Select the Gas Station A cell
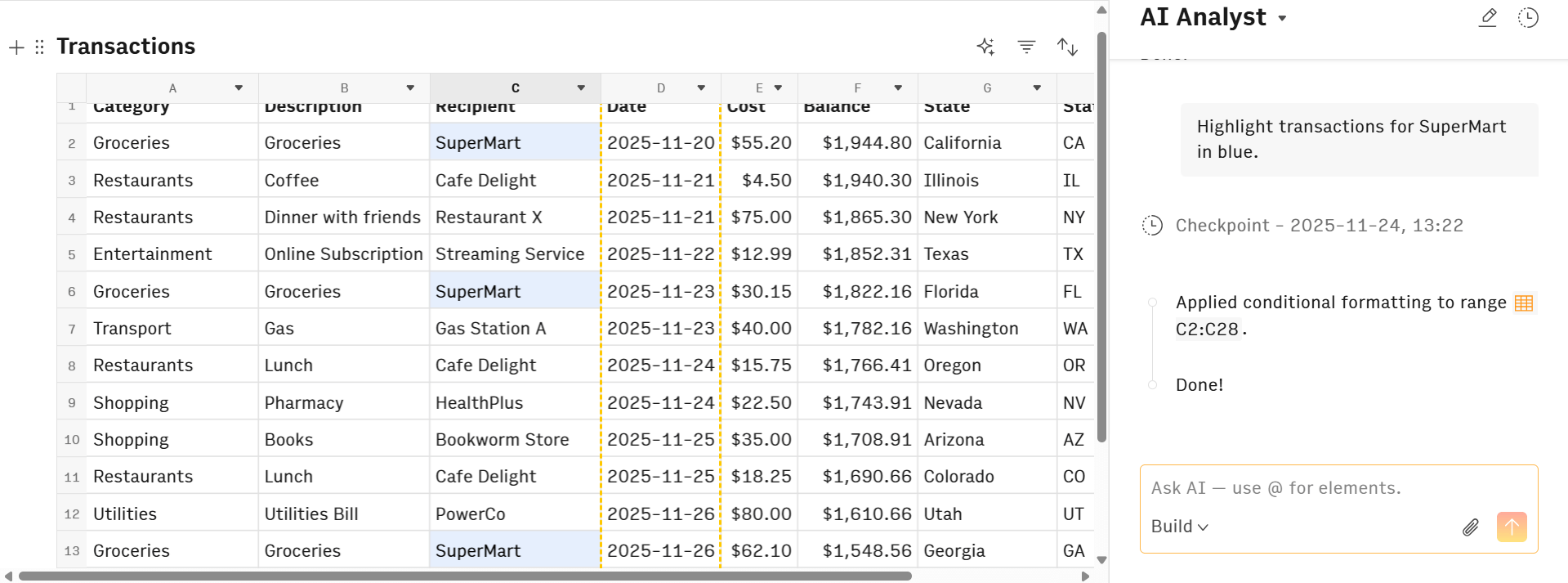 (x=515, y=328)
